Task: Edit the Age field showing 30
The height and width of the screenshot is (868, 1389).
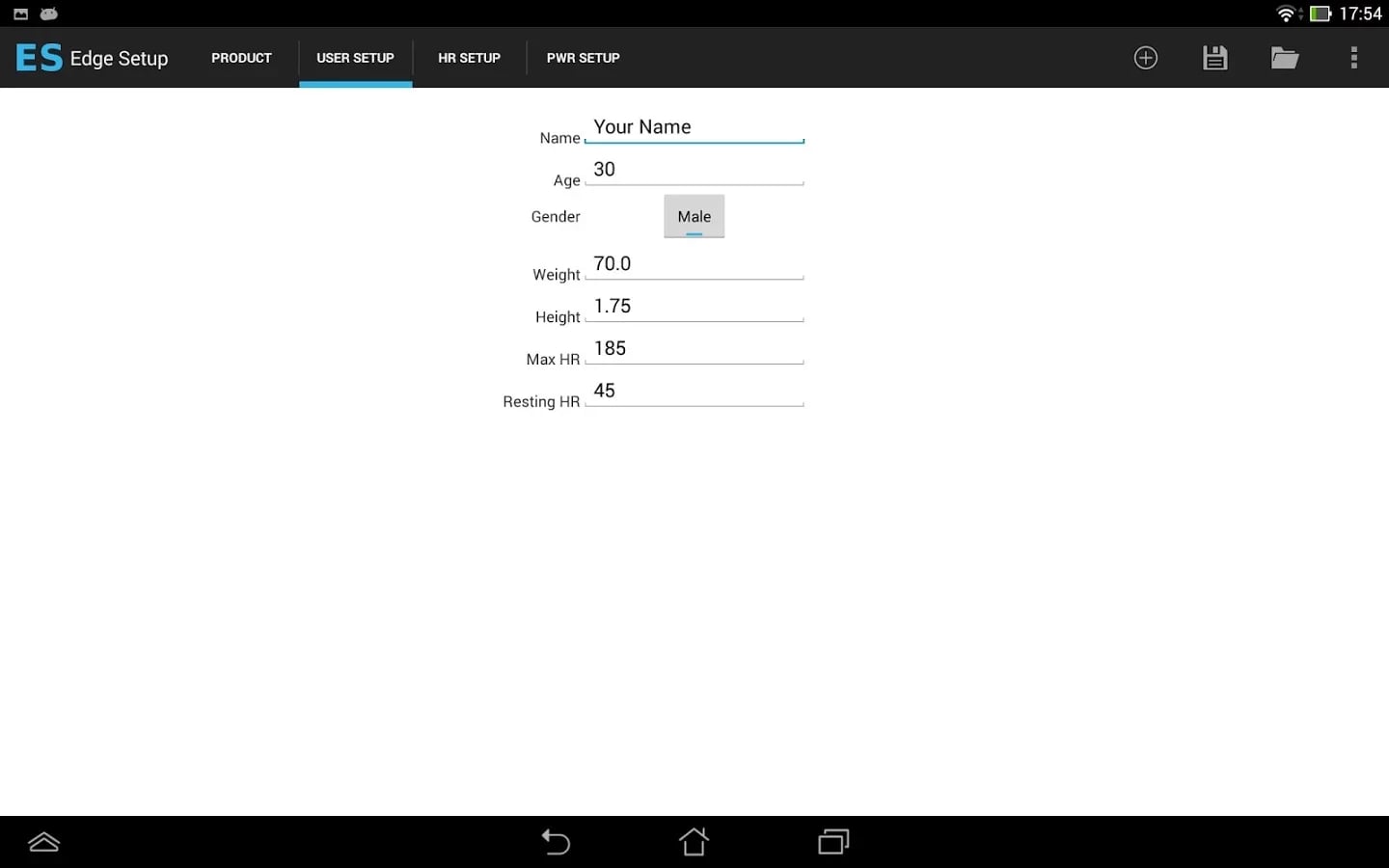Action: pyautogui.click(x=694, y=170)
